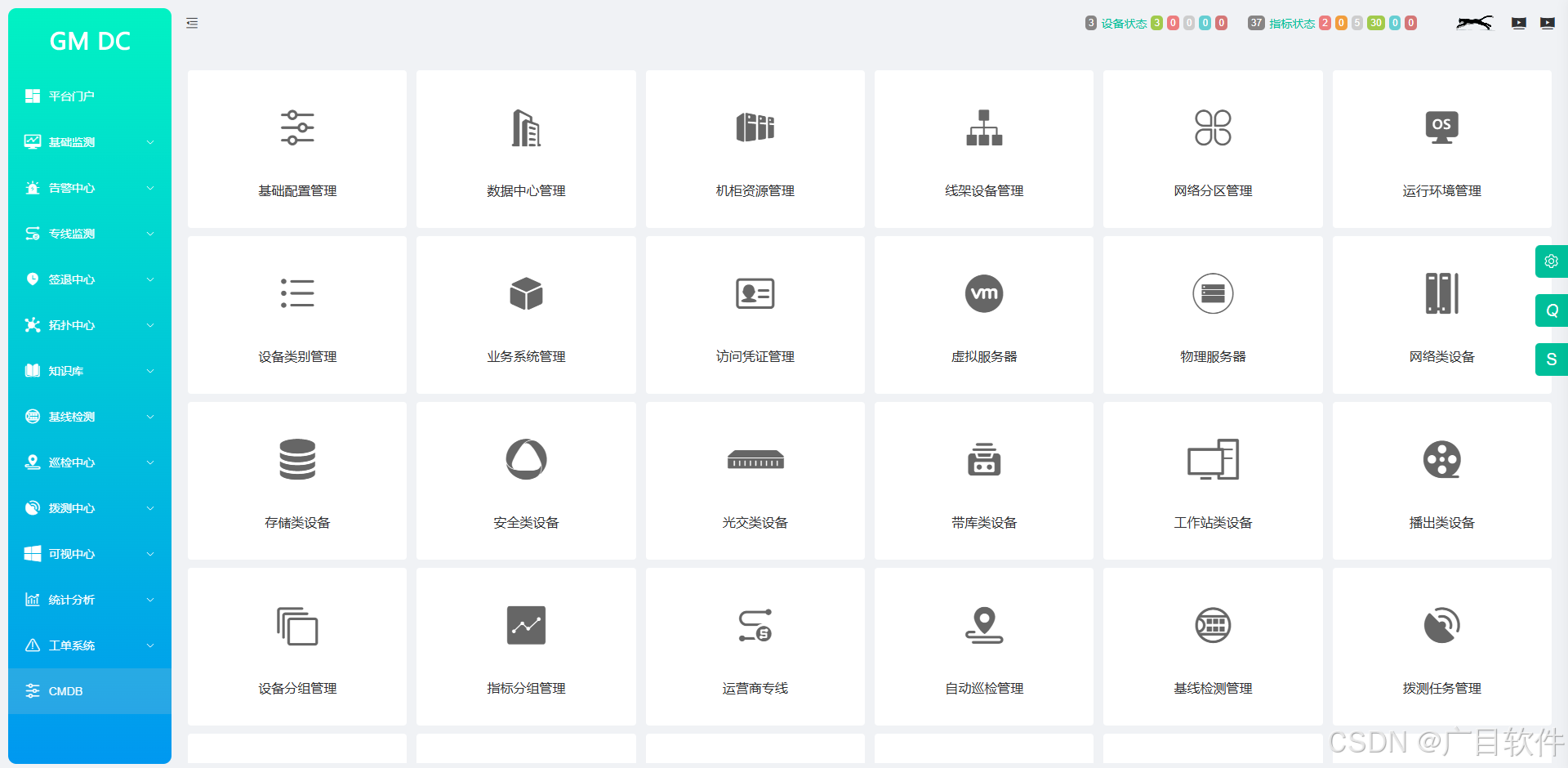The width and height of the screenshot is (1568, 768).
Task: Open 网络分区管理 four-circle icon card
Action: [x=1213, y=149]
